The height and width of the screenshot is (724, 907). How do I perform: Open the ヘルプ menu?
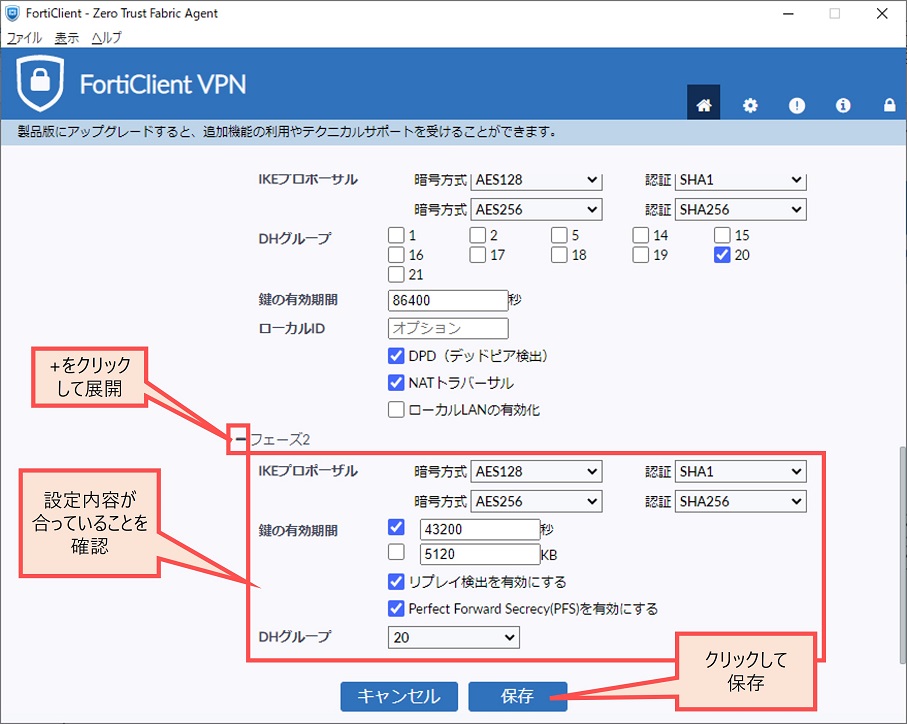click(106, 38)
